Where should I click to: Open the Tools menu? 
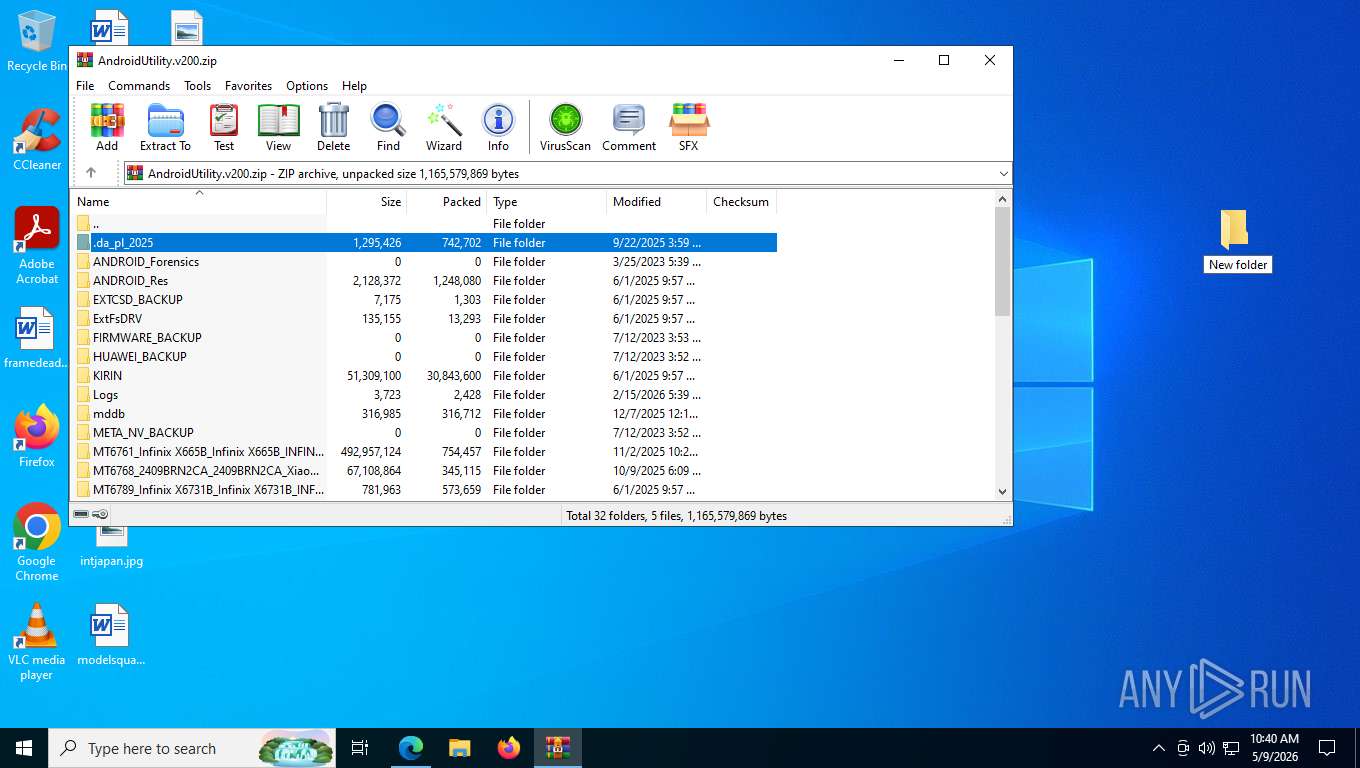click(197, 86)
